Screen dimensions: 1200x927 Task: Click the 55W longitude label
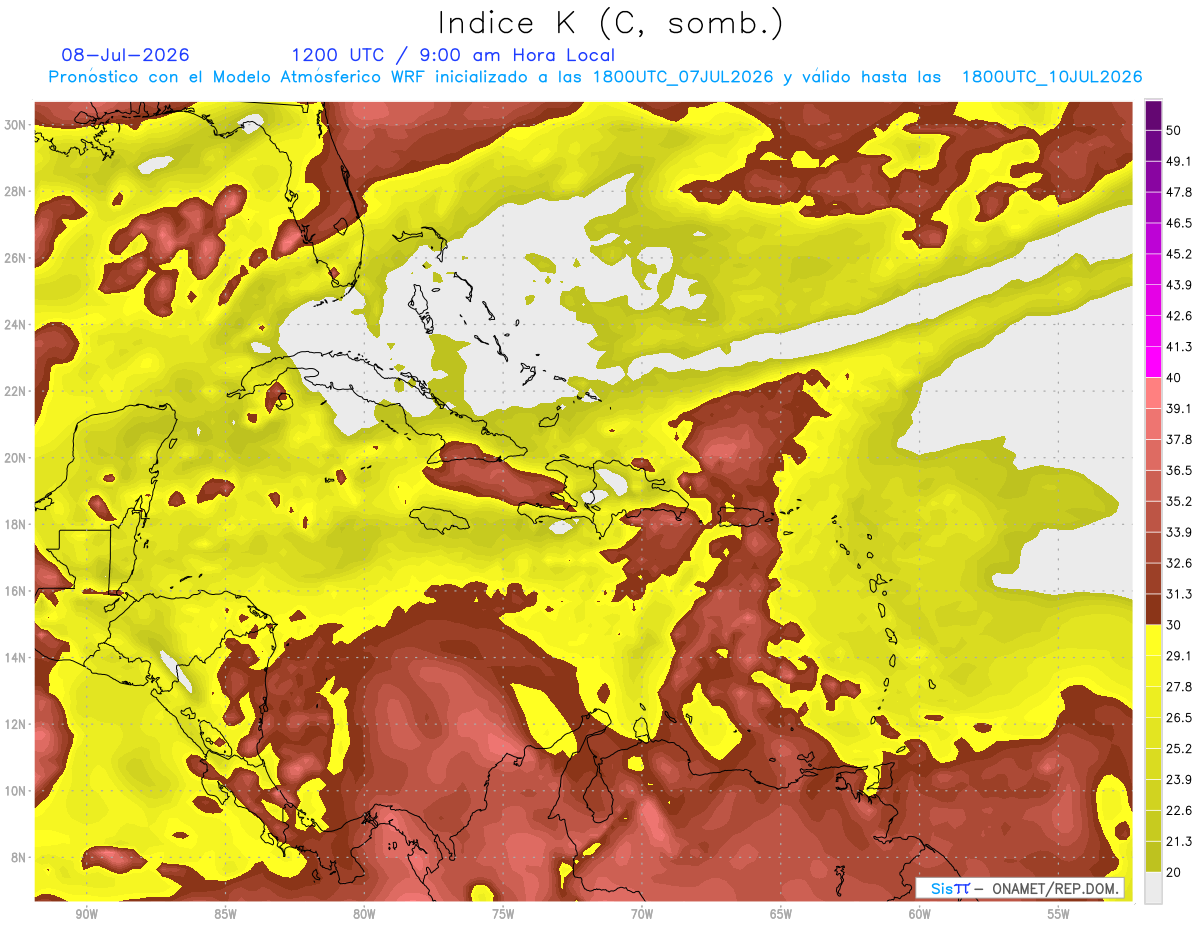(x=1059, y=915)
